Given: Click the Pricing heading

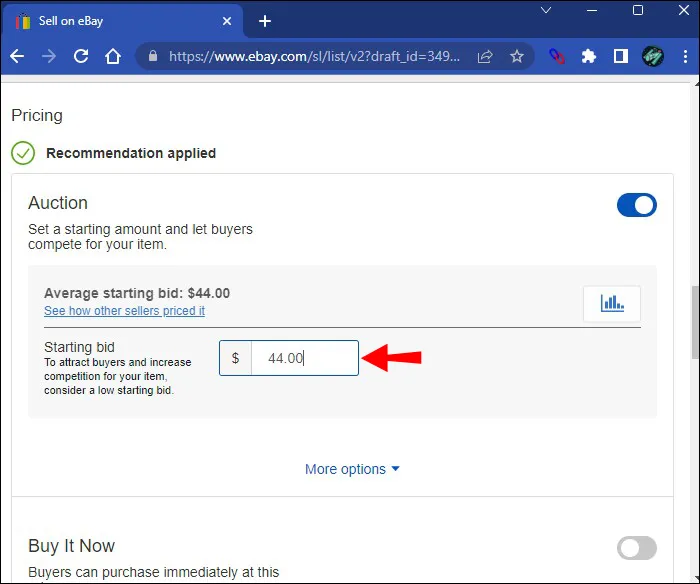Looking at the screenshot, I should (x=37, y=115).
